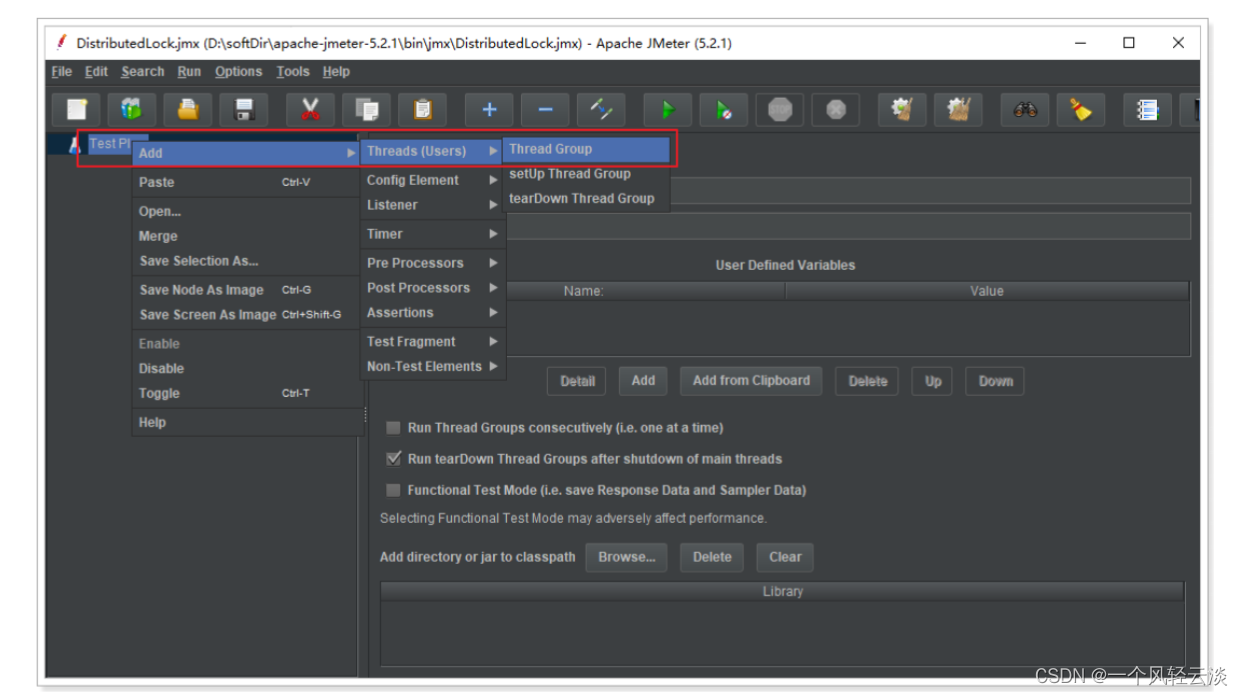
Task: Click the Stop test icon
Action: (780, 109)
